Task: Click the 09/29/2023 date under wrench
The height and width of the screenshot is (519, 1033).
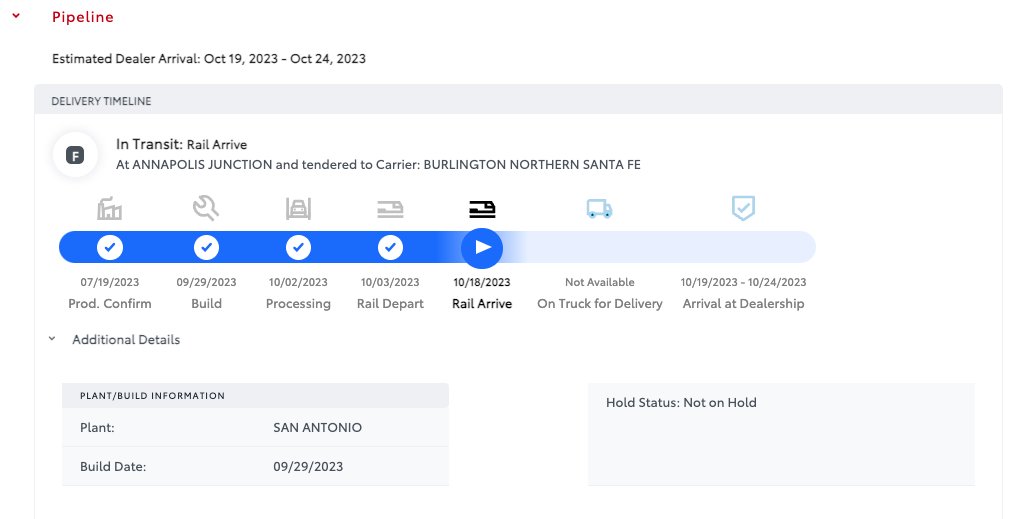Action: 206,282
